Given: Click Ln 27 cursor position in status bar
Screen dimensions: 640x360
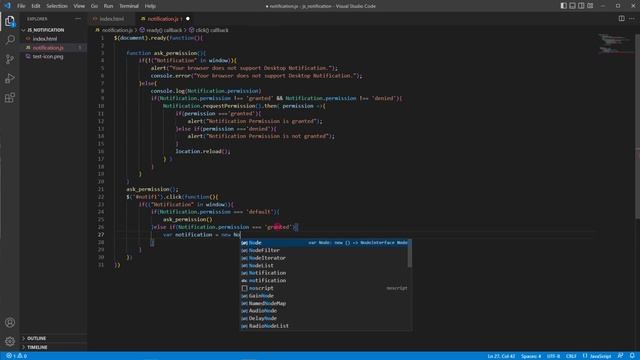Looking at the screenshot, I should (x=501, y=356).
